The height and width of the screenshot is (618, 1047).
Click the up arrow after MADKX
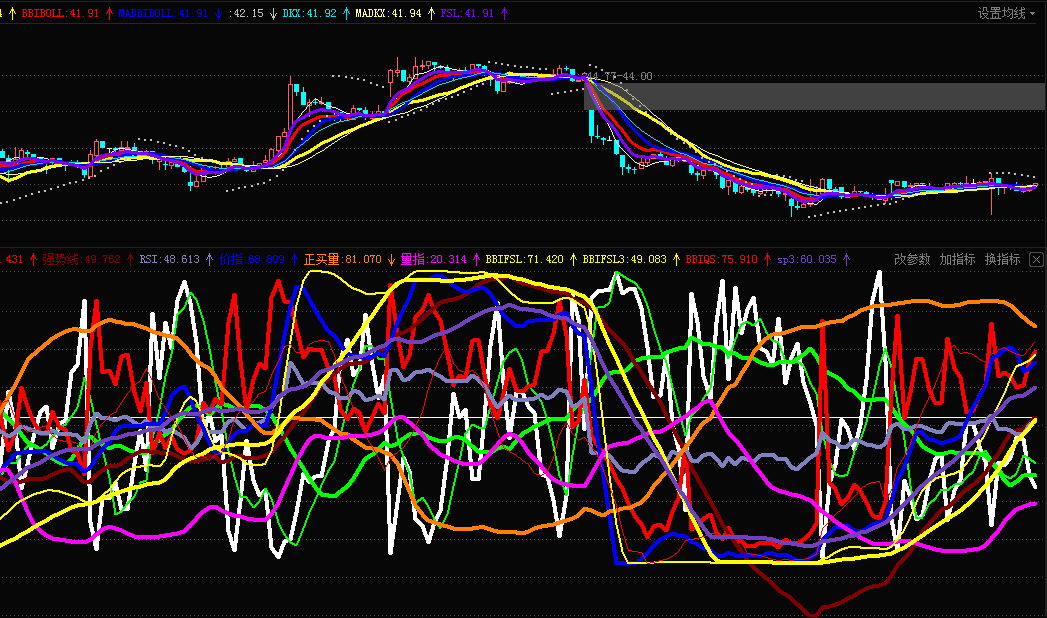431,13
